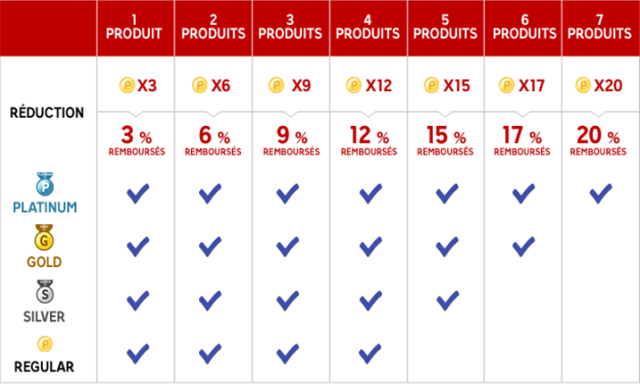Click the Gold medal icon
Screen dimensions: 640x384
pos(44,238)
